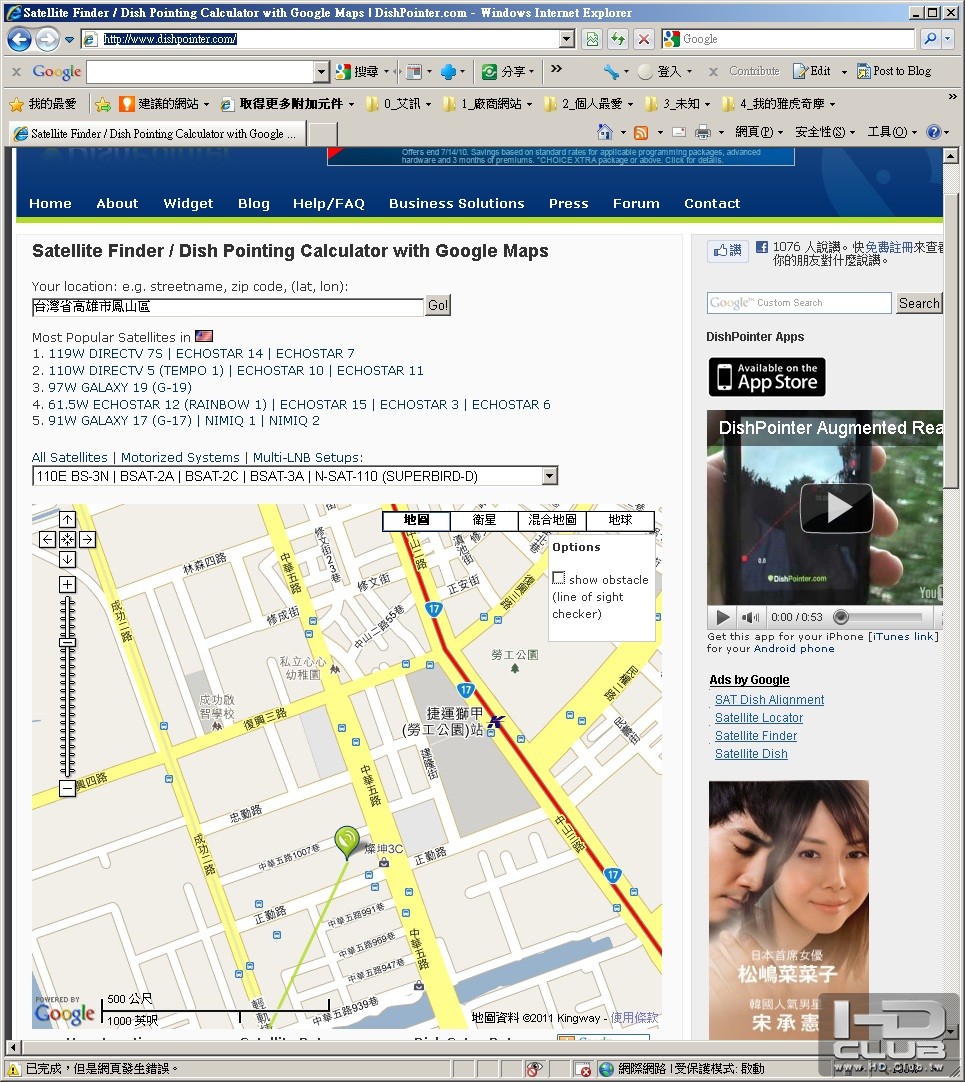
Task: Open SAT Dish Alignment ad link
Action: click(769, 700)
